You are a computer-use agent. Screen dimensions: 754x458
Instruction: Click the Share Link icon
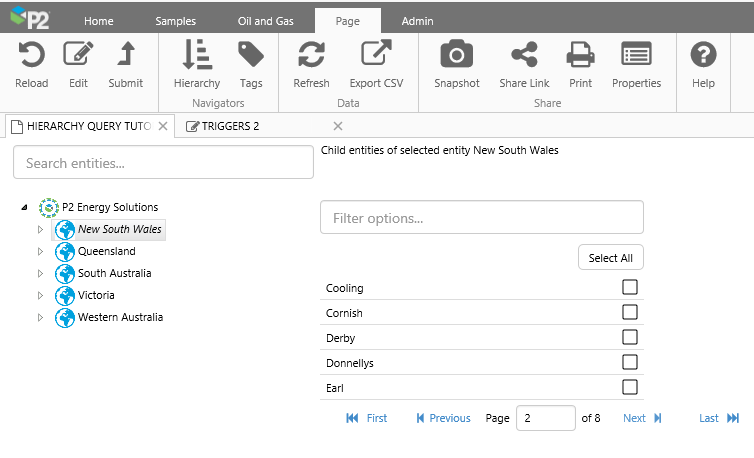tap(524, 56)
